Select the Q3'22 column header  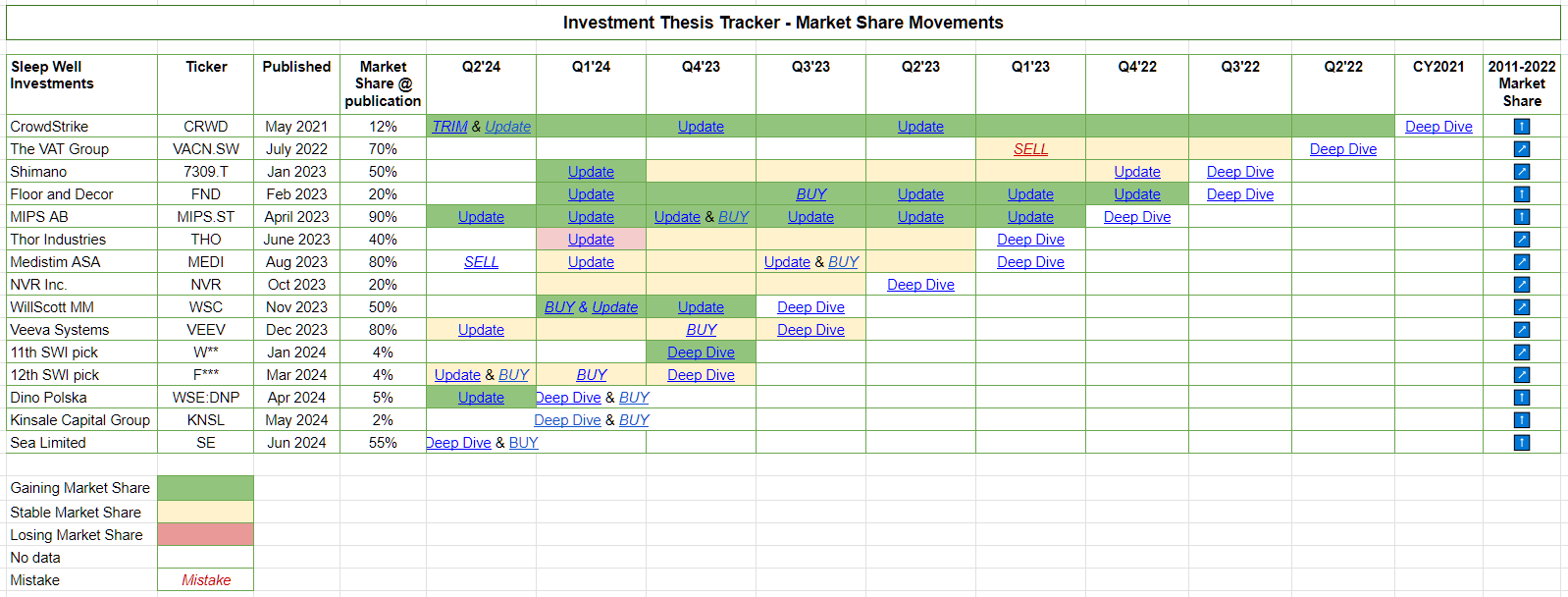pyautogui.click(x=1240, y=84)
